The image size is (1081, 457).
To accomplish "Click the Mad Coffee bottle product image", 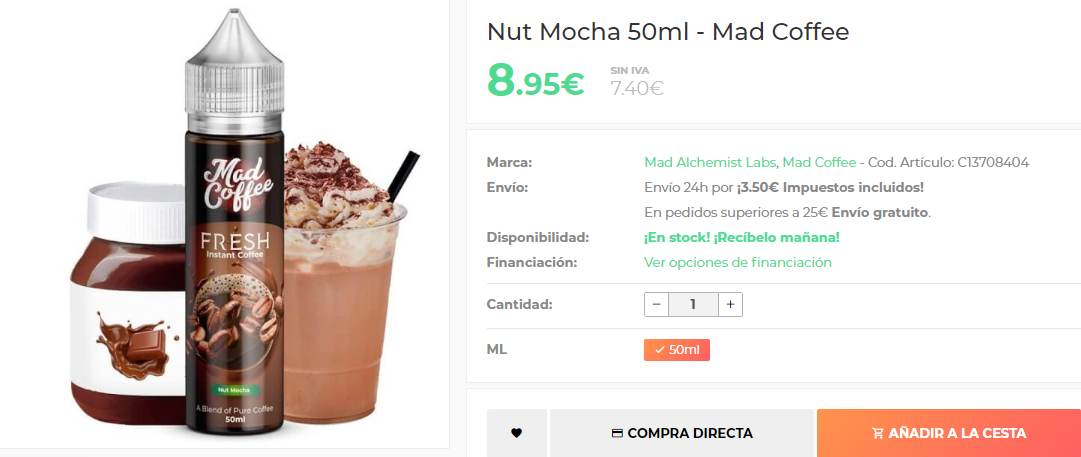I will coord(234,227).
